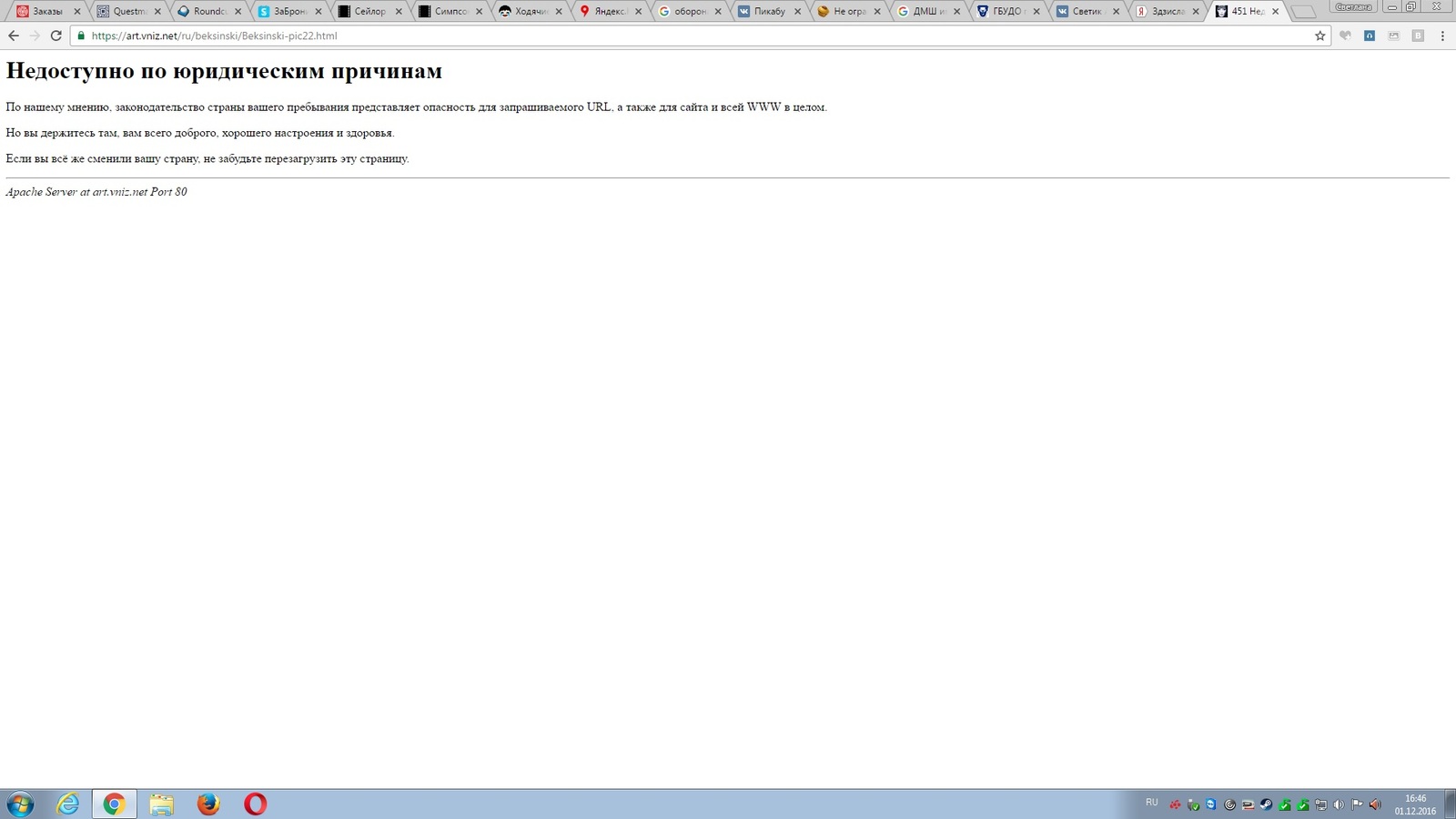Viewport: 1456px width, 819px height.
Task: Open File Explorer from taskbar
Action: 161,804
